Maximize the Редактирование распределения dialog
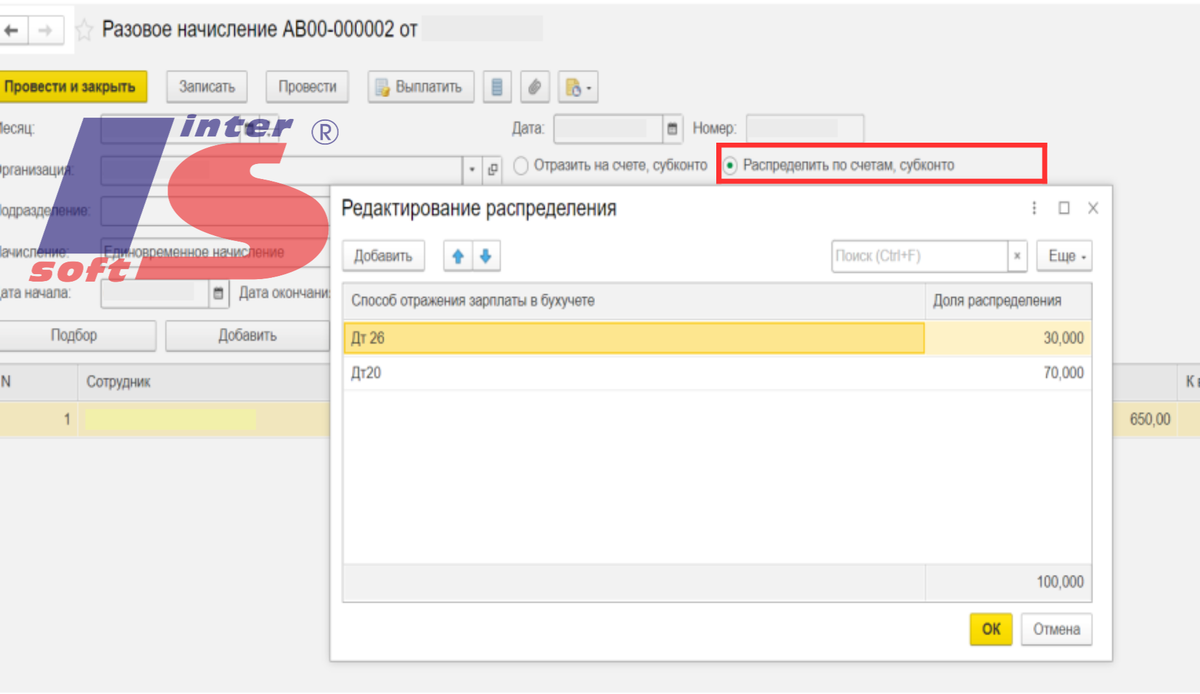Image resolution: width=1200 pixels, height=694 pixels. point(1064,208)
